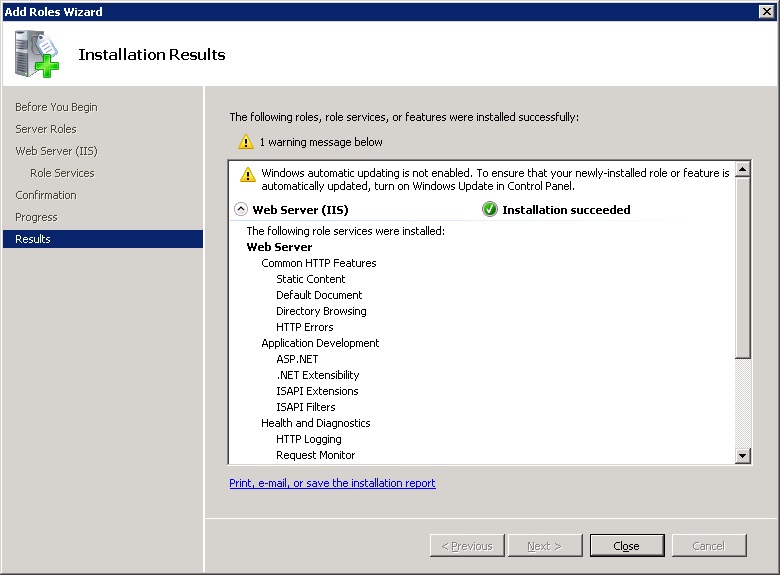780x575 pixels.
Task: Click the ASP.NET entry in installed services
Action: pyautogui.click(x=297, y=359)
